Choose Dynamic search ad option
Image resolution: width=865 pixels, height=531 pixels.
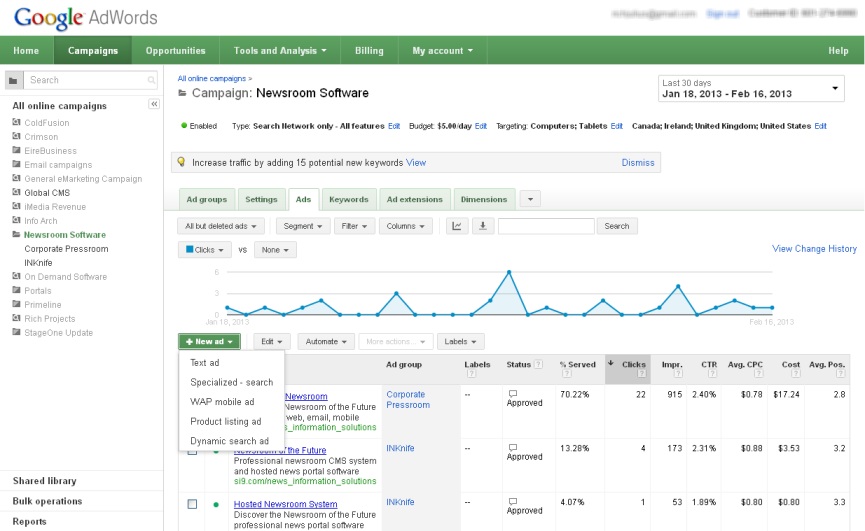pos(229,441)
